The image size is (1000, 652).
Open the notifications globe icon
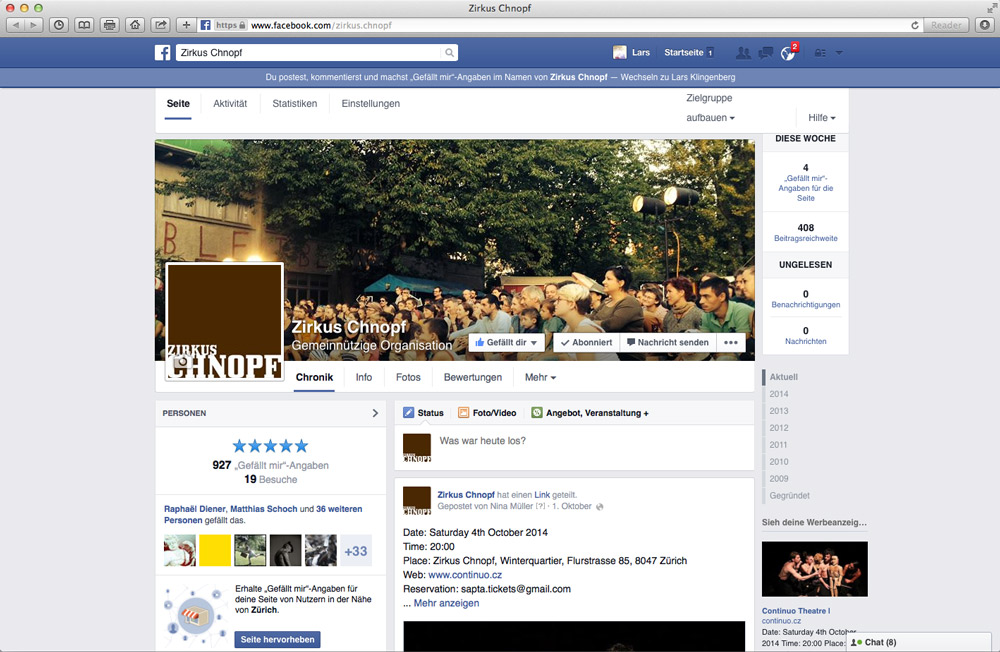coord(788,53)
